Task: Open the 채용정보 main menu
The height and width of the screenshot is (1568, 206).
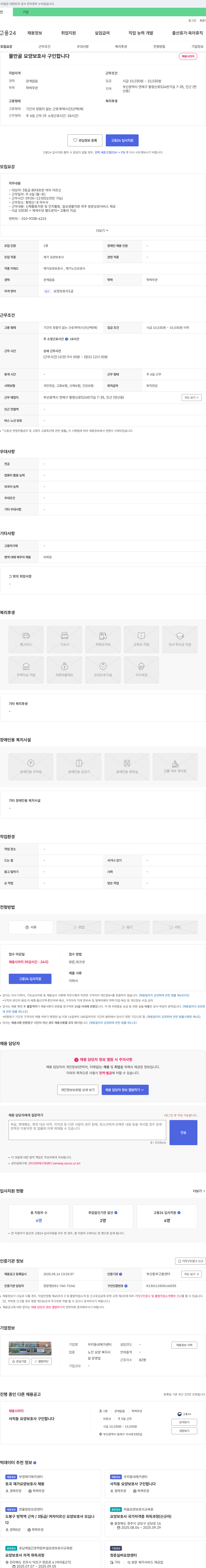Action: (35, 33)
